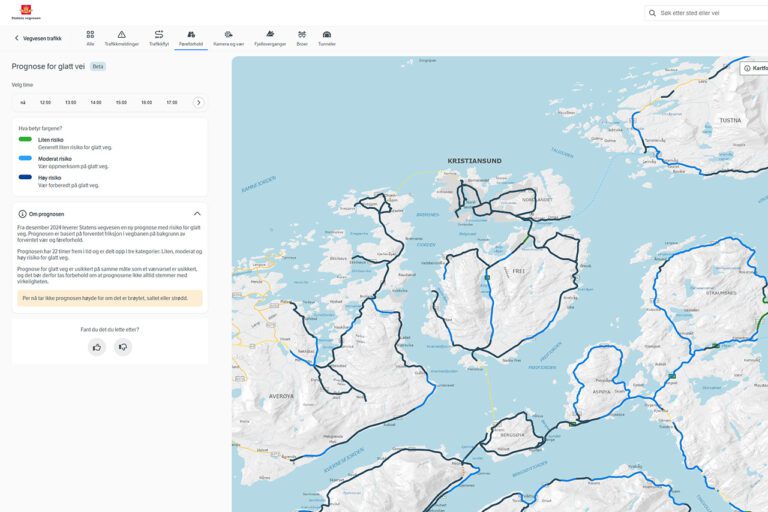Click the thumbs down feedback icon
The width and height of the screenshot is (768, 512).
(x=123, y=347)
